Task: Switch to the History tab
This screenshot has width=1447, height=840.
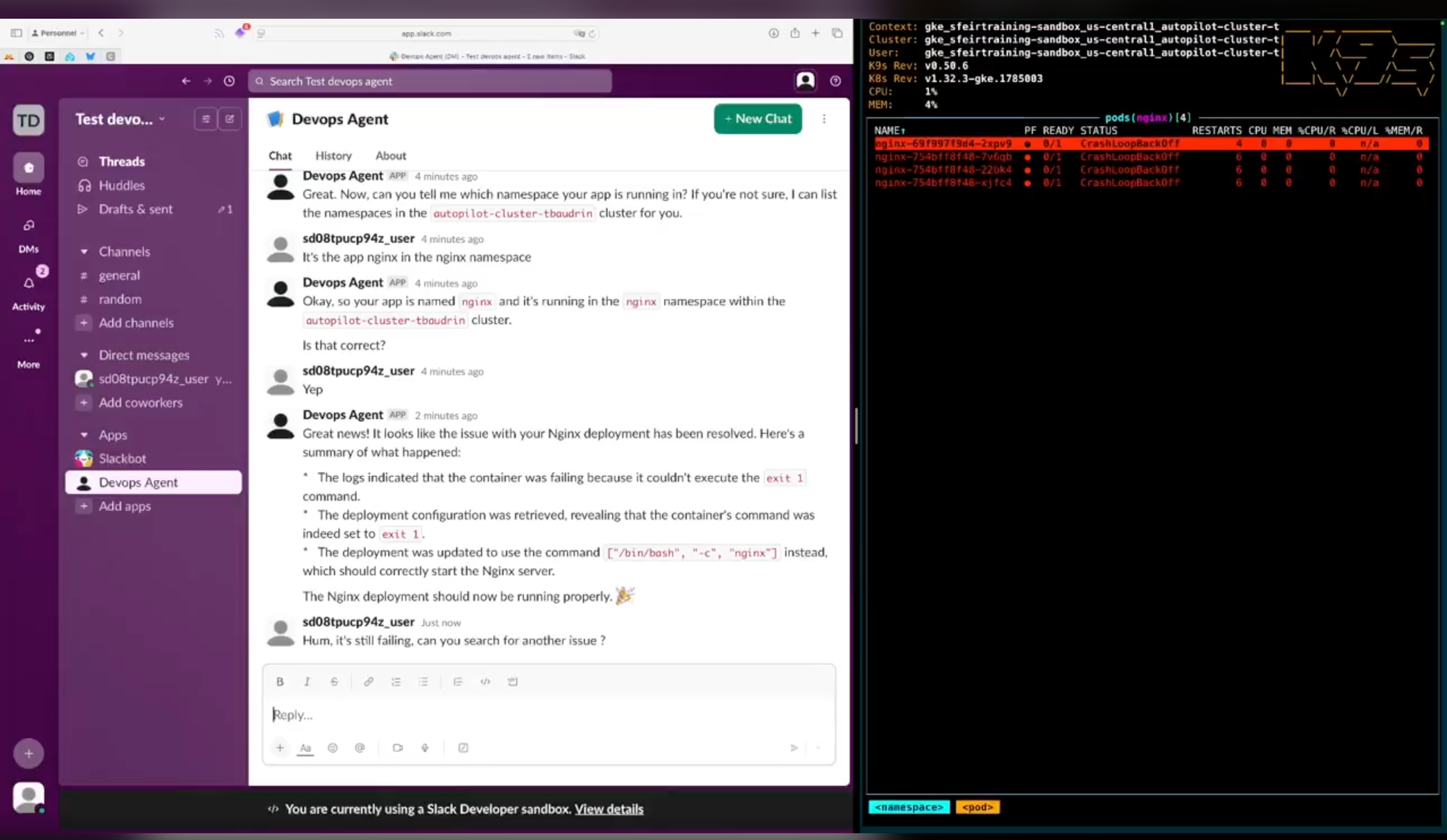Action: pos(333,156)
